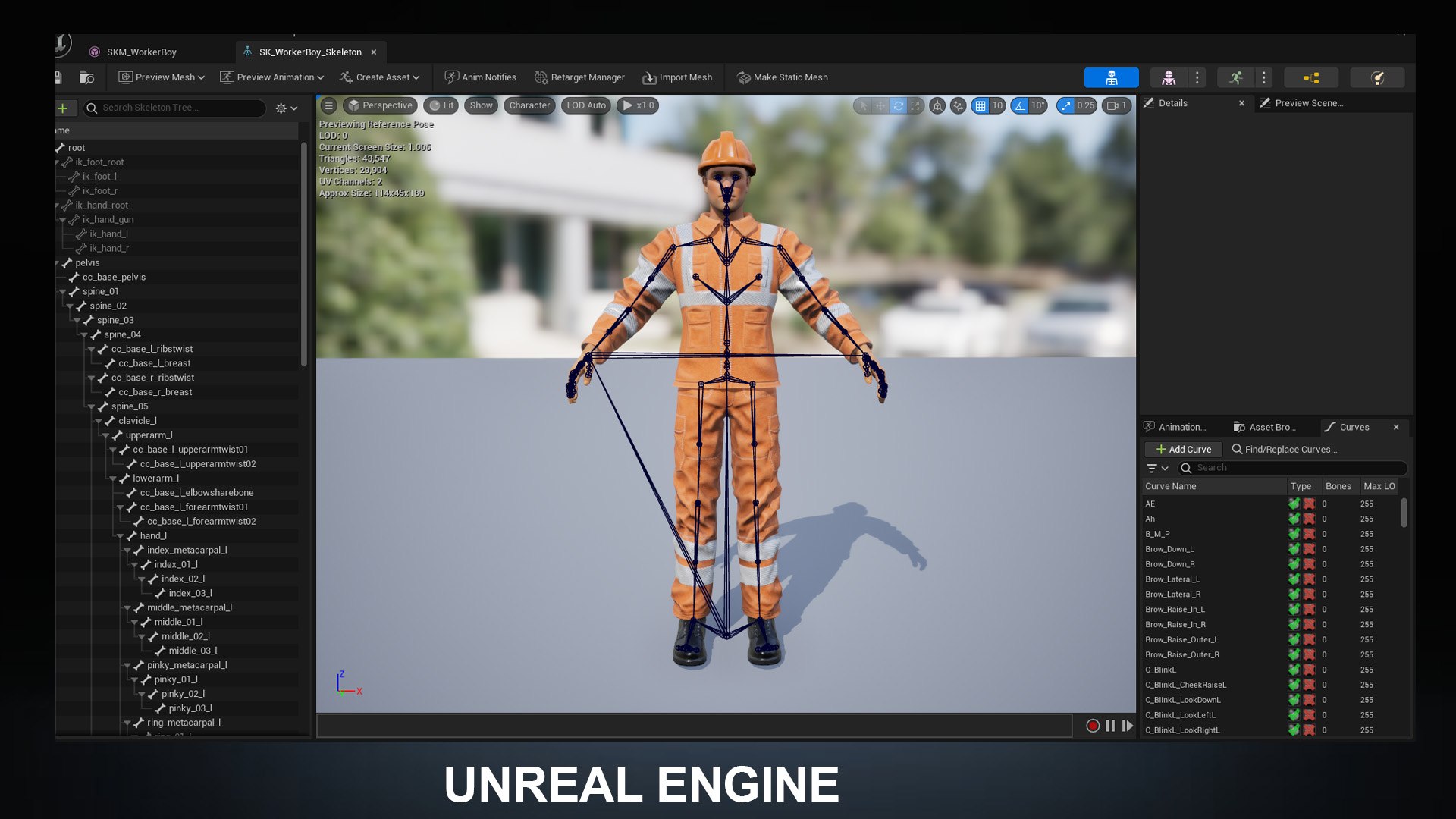This screenshot has height=819, width=1456.
Task: Change scale snap value 0.25
Action: click(x=1086, y=105)
